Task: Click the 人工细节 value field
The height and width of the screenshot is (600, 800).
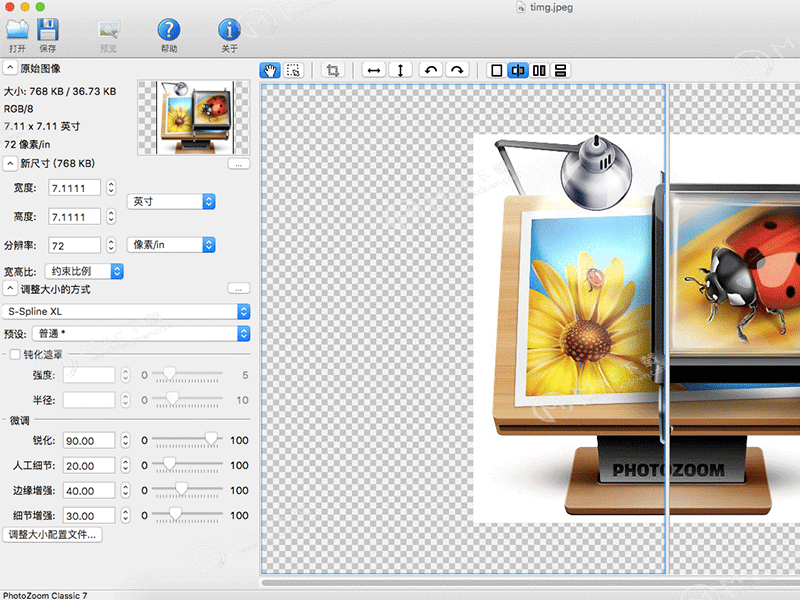Action: coord(89,465)
